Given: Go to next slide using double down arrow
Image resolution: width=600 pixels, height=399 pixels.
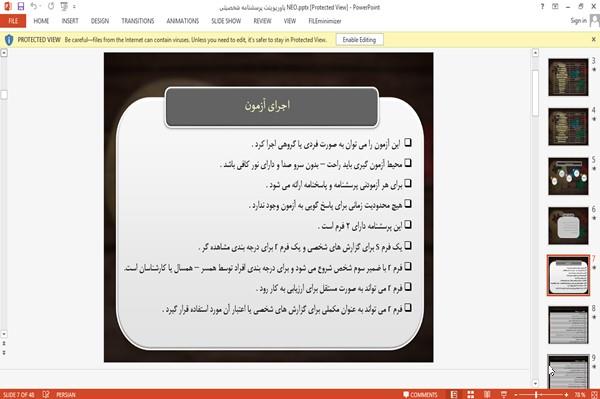Looking at the screenshot, I should (x=4, y=353).
